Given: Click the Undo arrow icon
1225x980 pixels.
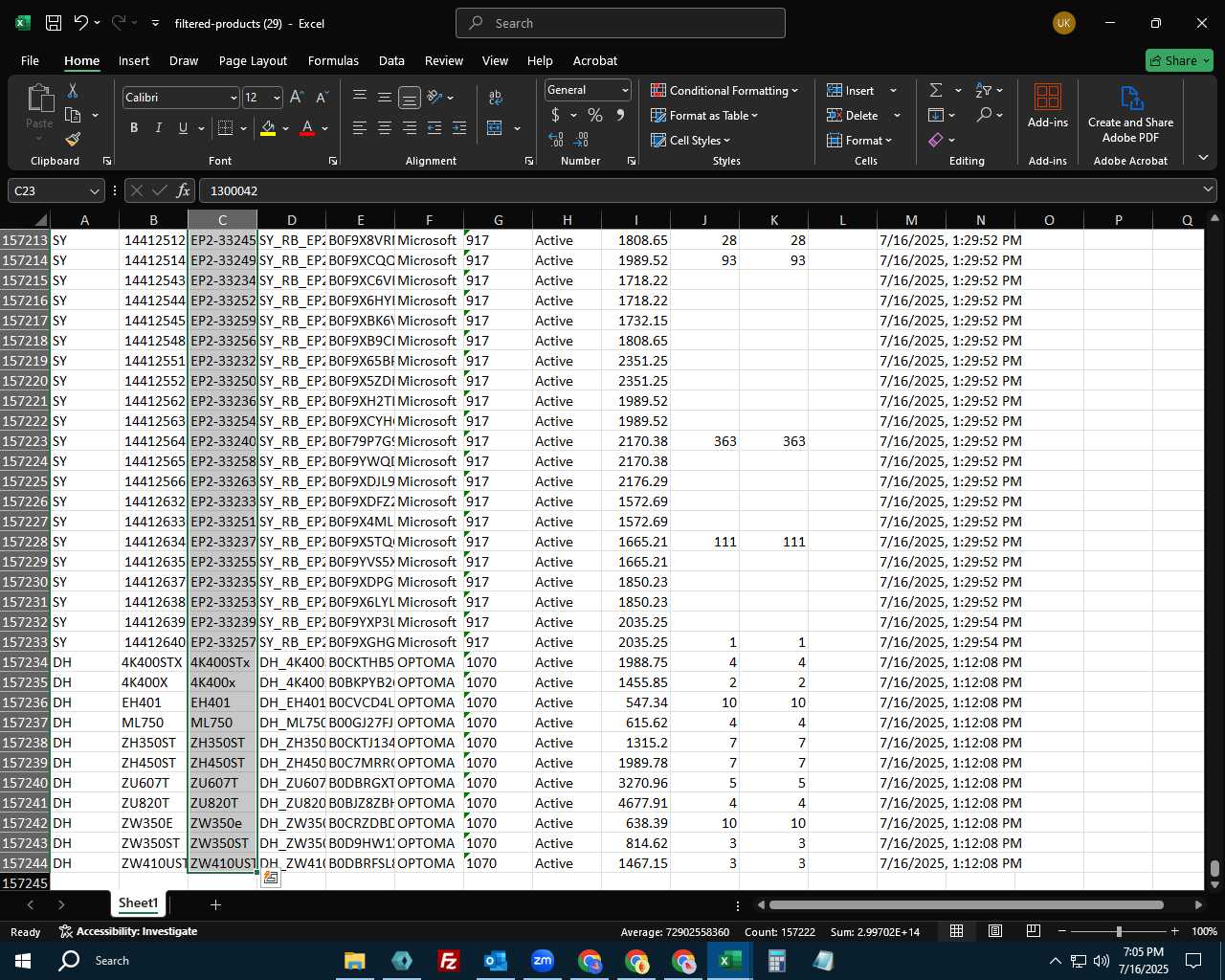Looking at the screenshot, I should [81, 23].
